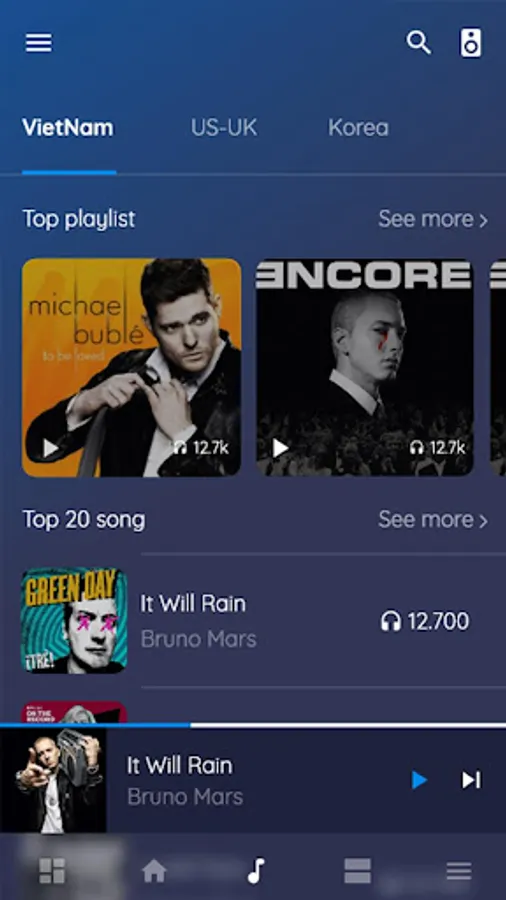Open It Will Rain in Top 20 list
506x900 pixels.
(x=253, y=620)
